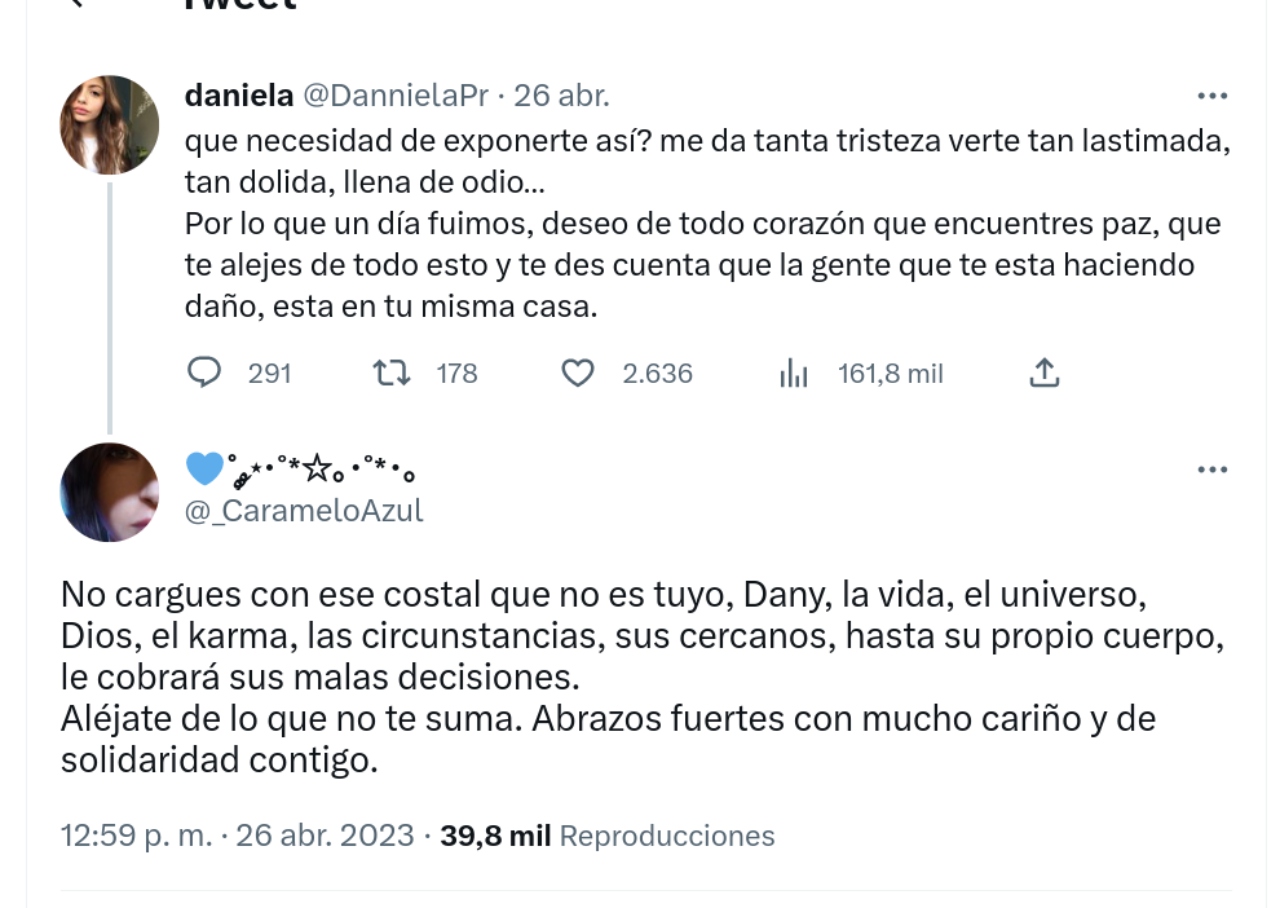
Task: Like daniela's tweet with the heart
Action: pos(577,373)
